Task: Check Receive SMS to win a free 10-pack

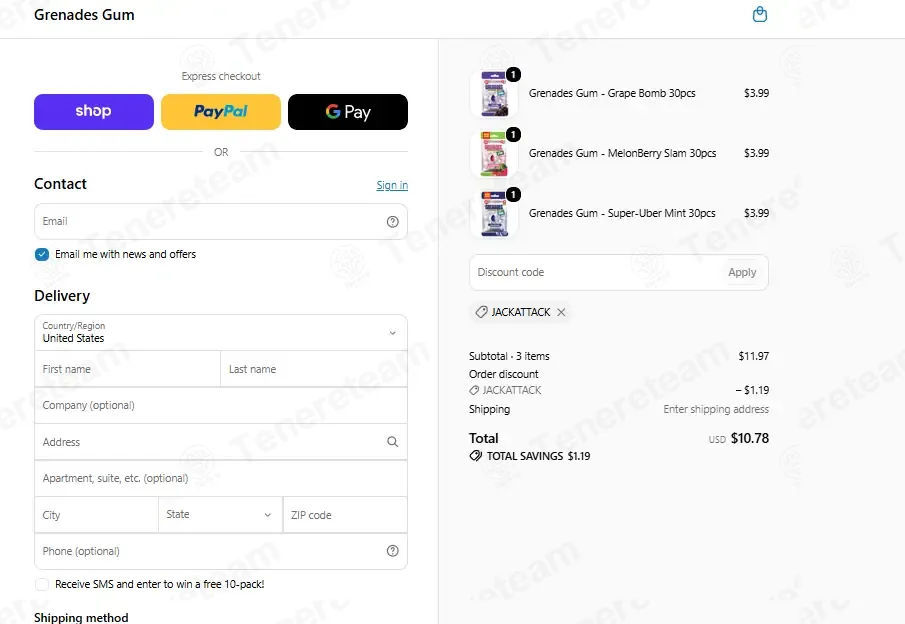Action: coord(42,585)
